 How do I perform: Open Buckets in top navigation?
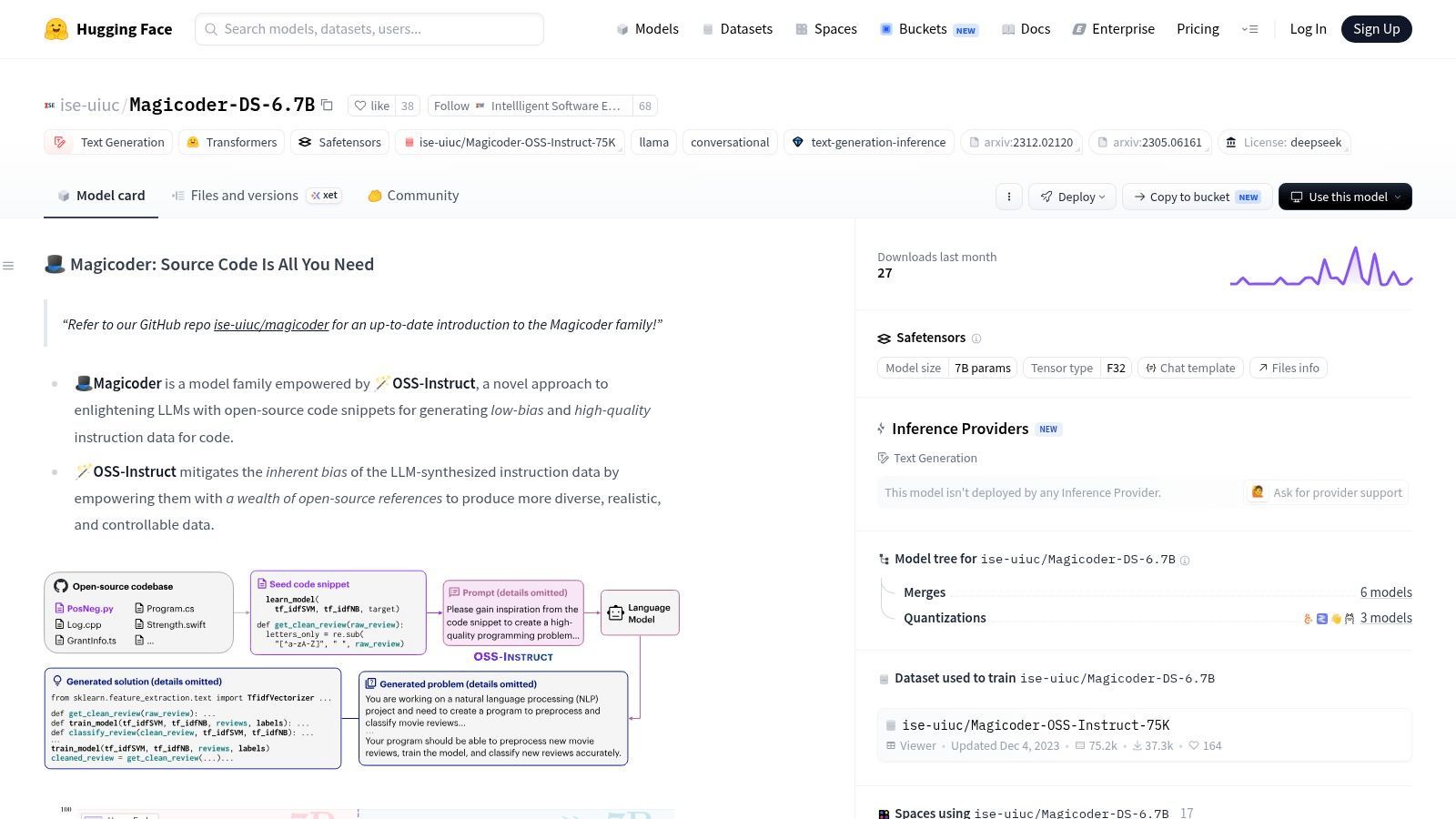(929, 29)
